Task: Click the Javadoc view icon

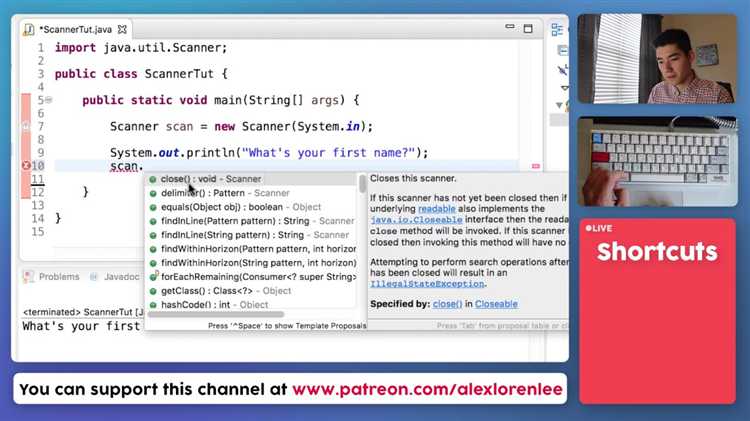Action: tap(94, 277)
